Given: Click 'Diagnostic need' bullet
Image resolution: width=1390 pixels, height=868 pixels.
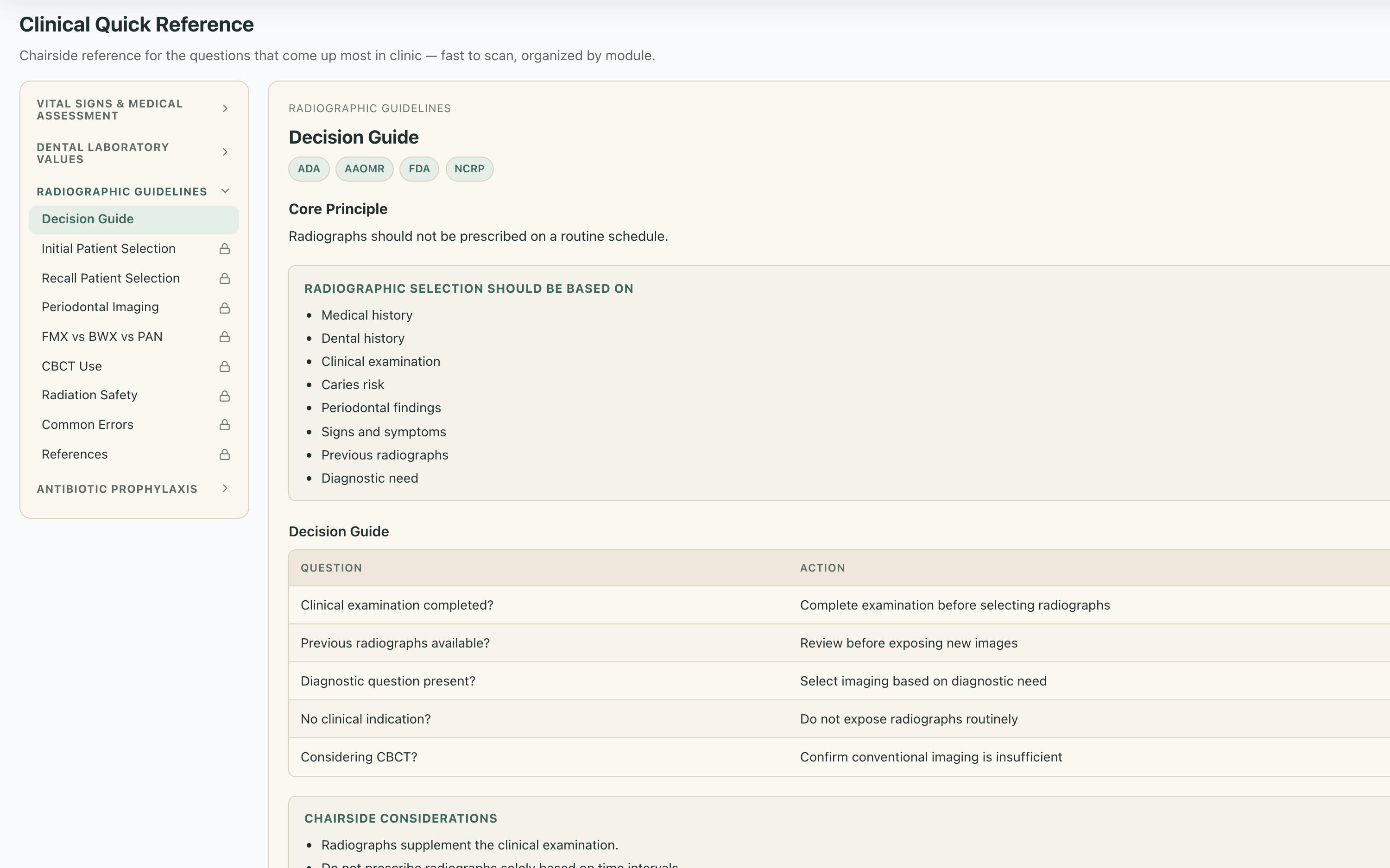Looking at the screenshot, I should click(x=370, y=478).
